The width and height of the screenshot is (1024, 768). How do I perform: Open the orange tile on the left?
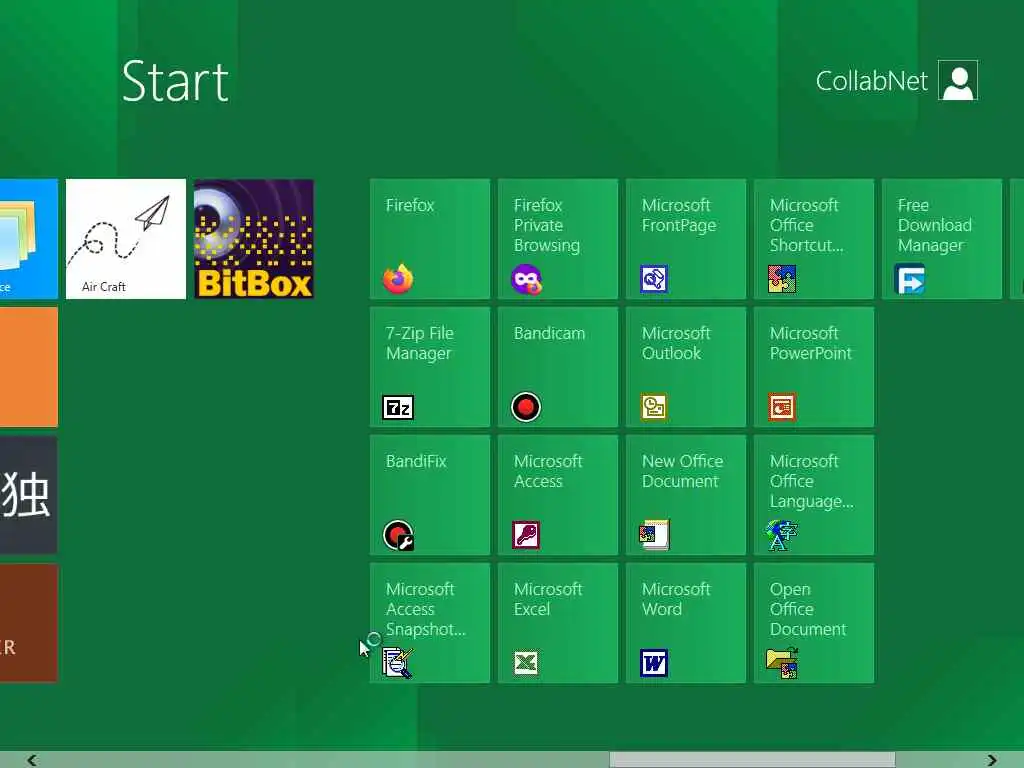[29, 367]
